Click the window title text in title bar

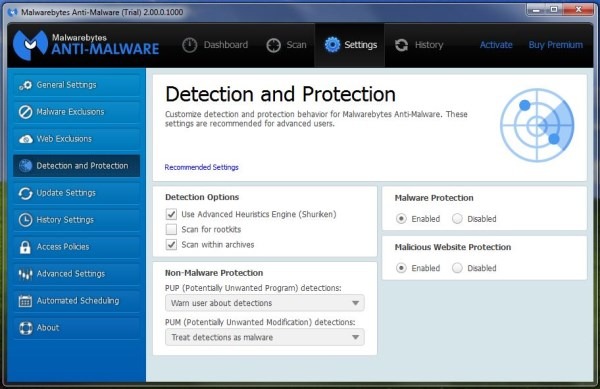click(x=102, y=12)
